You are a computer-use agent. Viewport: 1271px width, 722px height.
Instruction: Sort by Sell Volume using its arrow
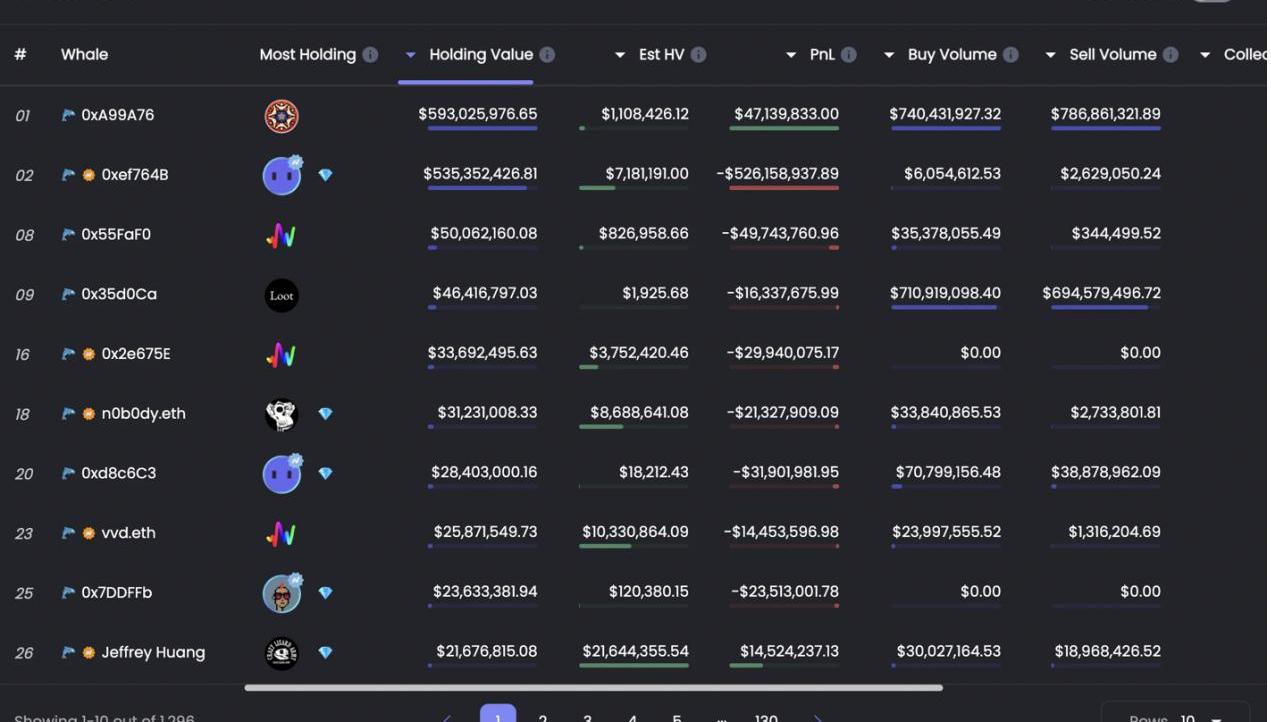[1050, 55]
